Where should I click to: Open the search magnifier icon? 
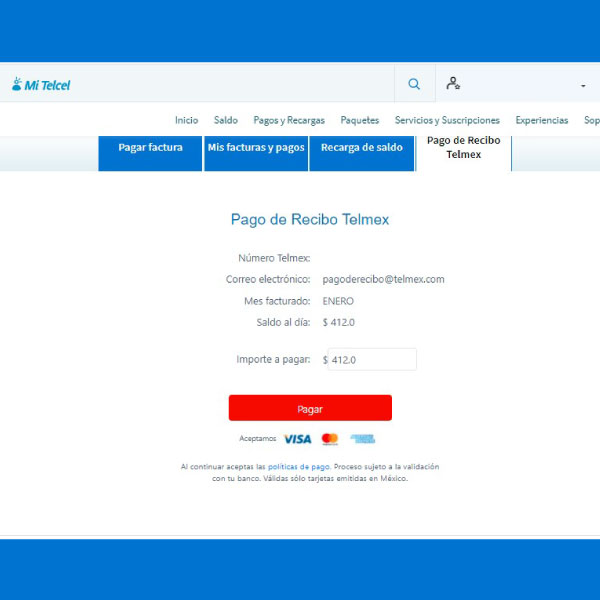pyautogui.click(x=414, y=85)
